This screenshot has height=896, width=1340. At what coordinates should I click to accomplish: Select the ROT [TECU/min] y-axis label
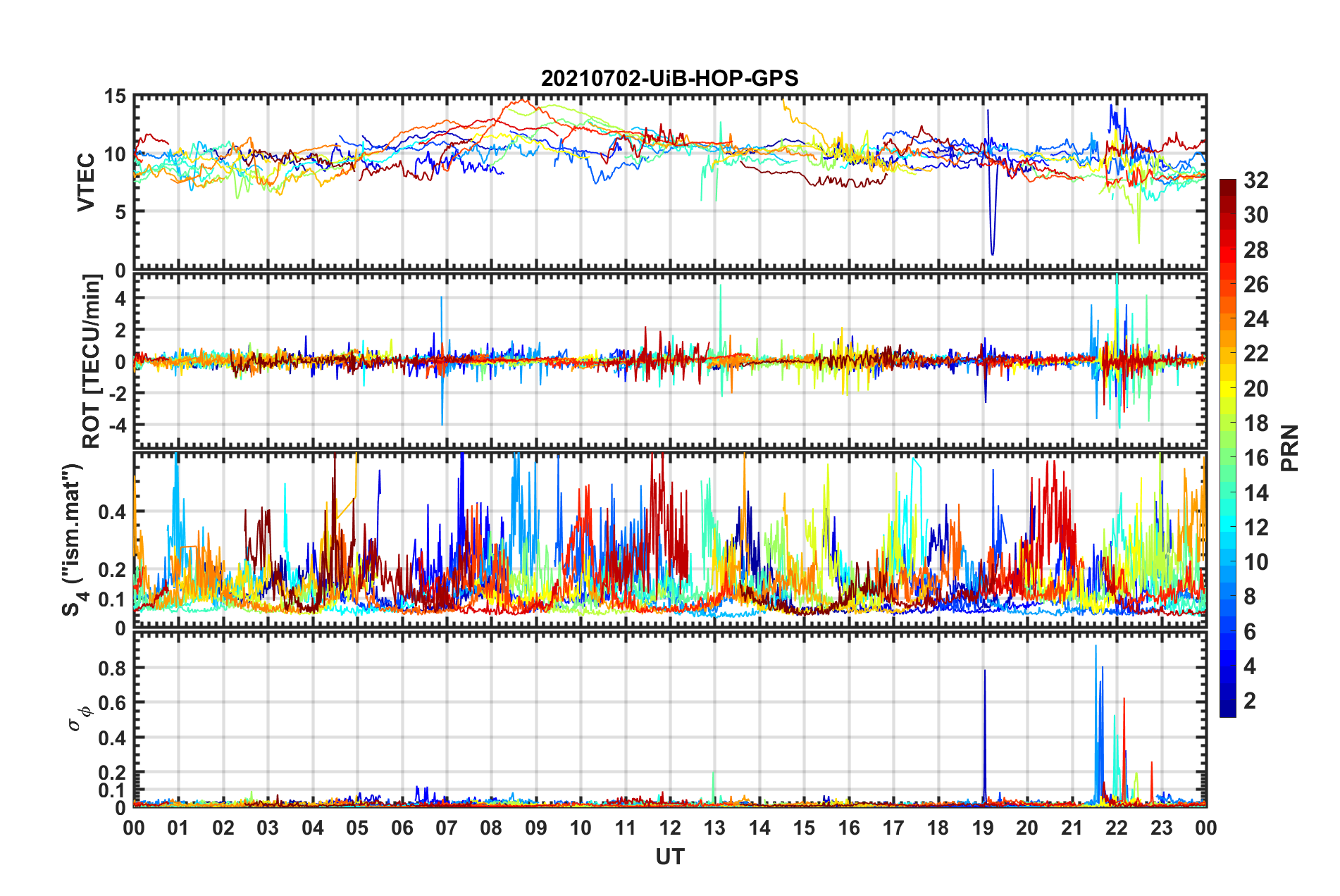coord(92,361)
